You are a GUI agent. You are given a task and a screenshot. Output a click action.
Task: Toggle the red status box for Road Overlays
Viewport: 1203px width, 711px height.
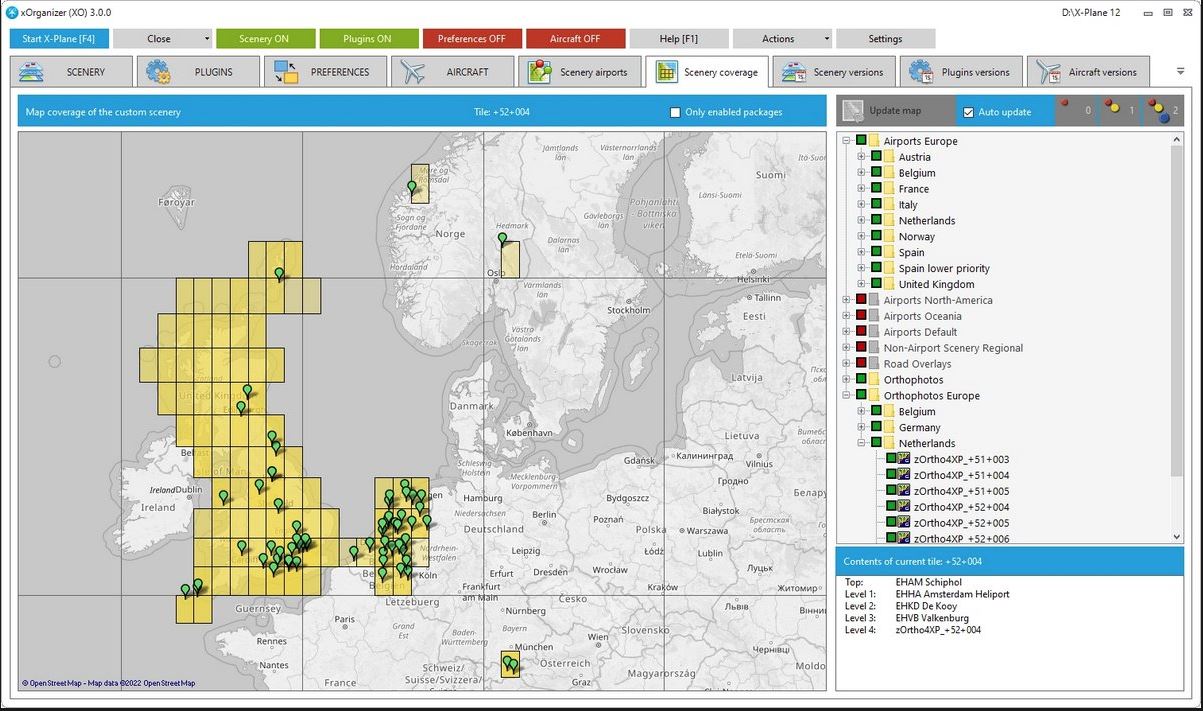(860, 364)
